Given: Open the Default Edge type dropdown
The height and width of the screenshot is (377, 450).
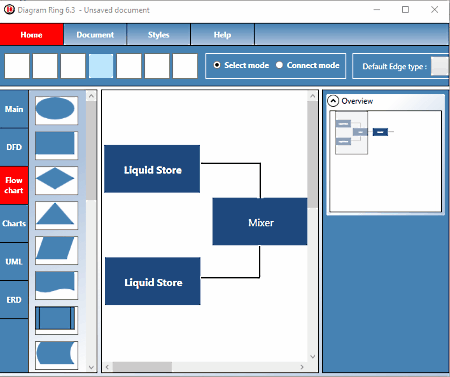Looking at the screenshot, I should point(440,66).
